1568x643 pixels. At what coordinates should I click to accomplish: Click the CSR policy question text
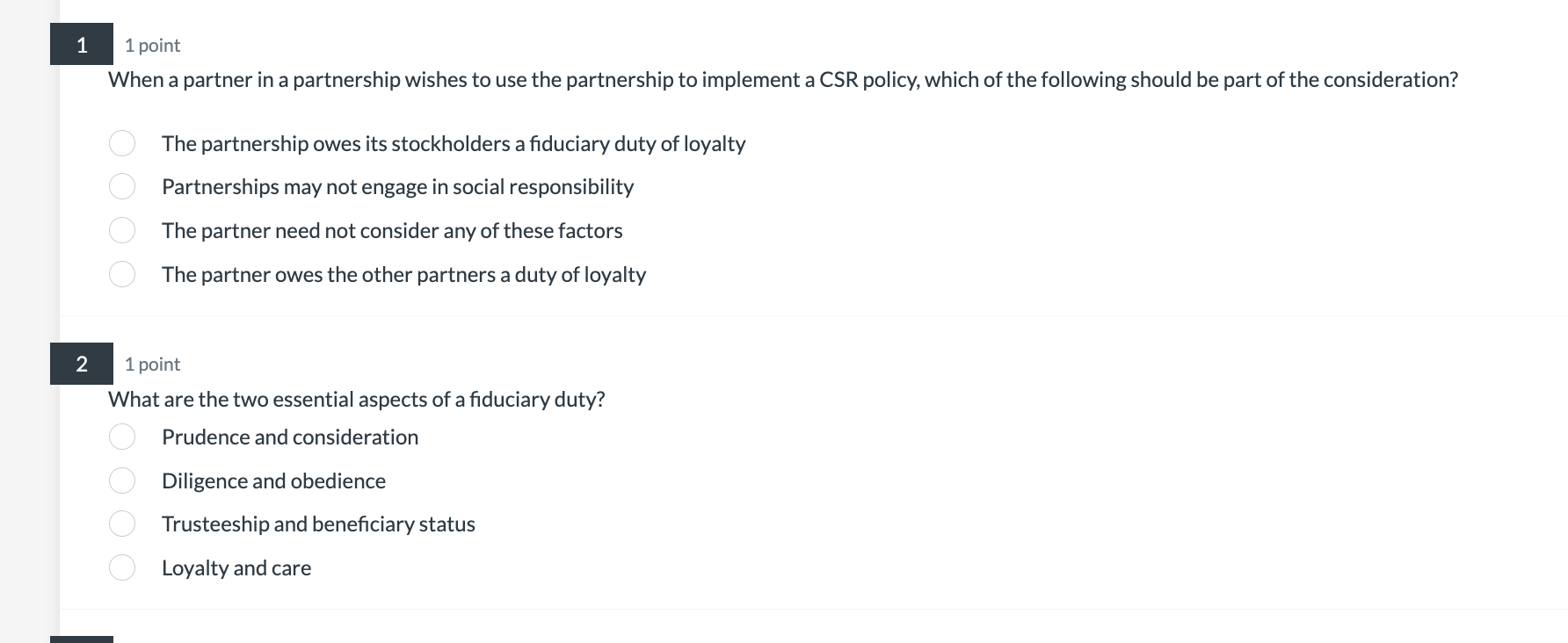[783, 80]
